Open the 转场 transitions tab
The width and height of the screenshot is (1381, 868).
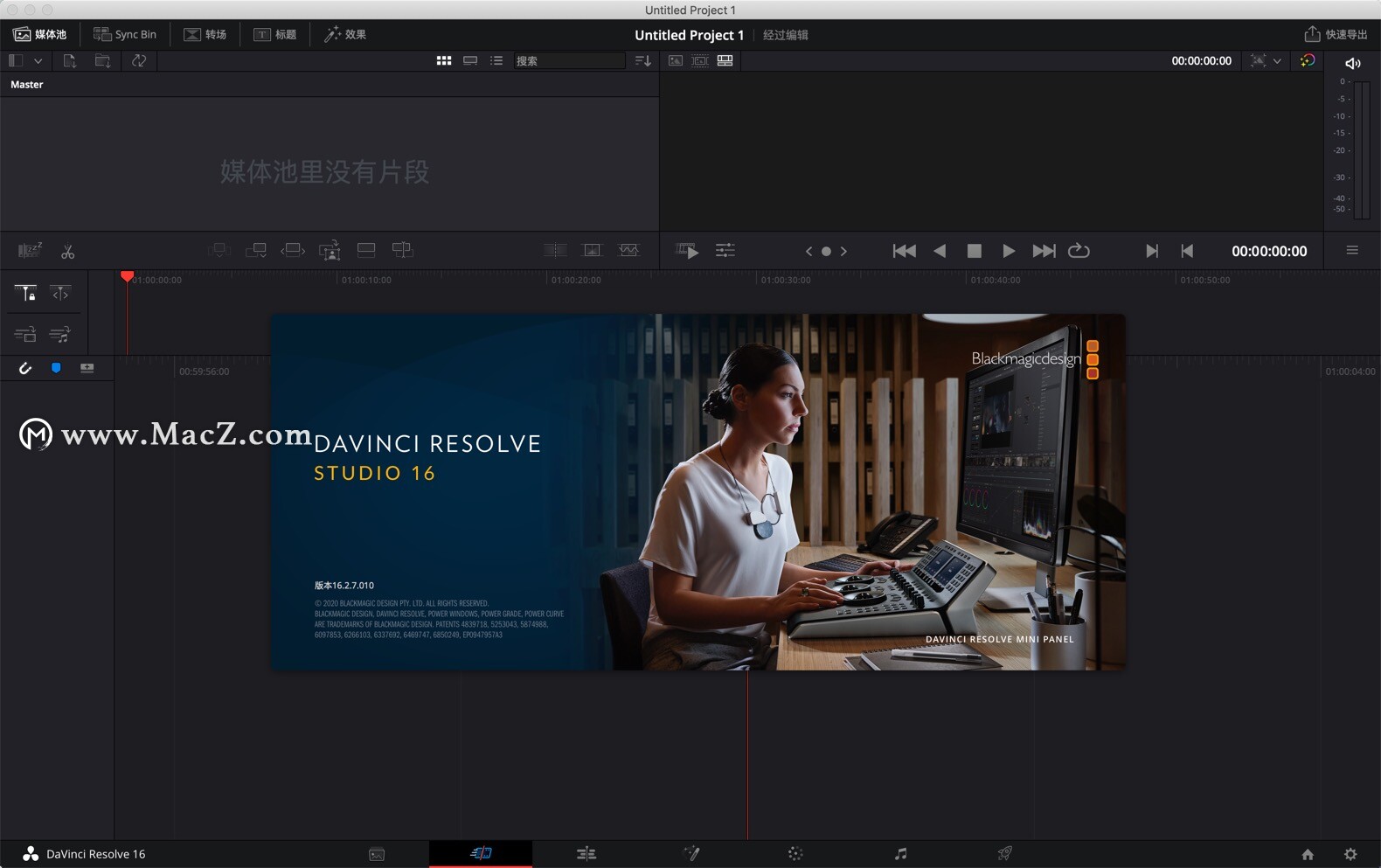pos(205,34)
